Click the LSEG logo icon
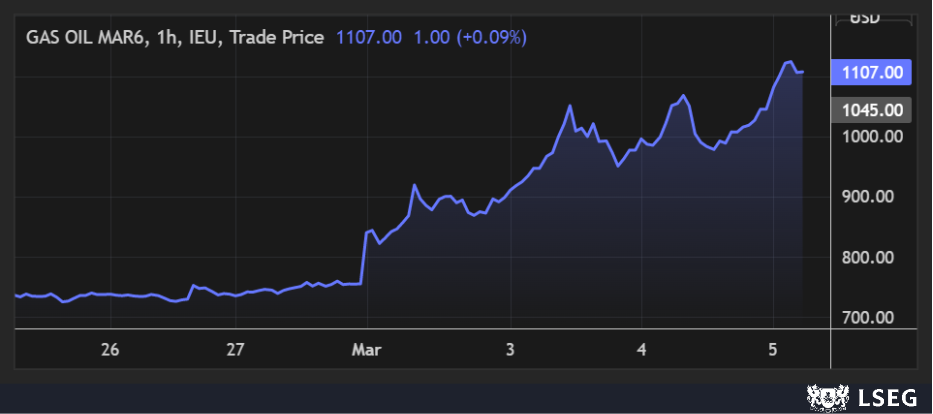The height and width of the screenshot is (414, 933). click(x=825, y=397)
